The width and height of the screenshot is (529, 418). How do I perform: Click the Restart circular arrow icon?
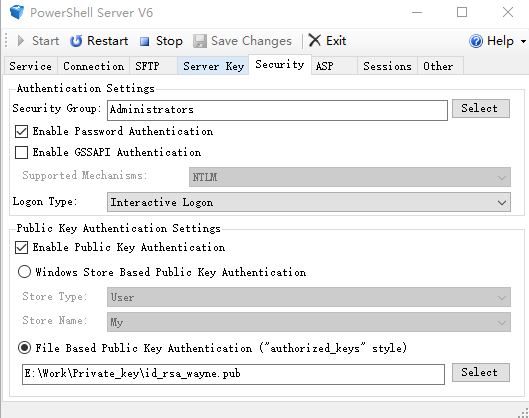76,41
